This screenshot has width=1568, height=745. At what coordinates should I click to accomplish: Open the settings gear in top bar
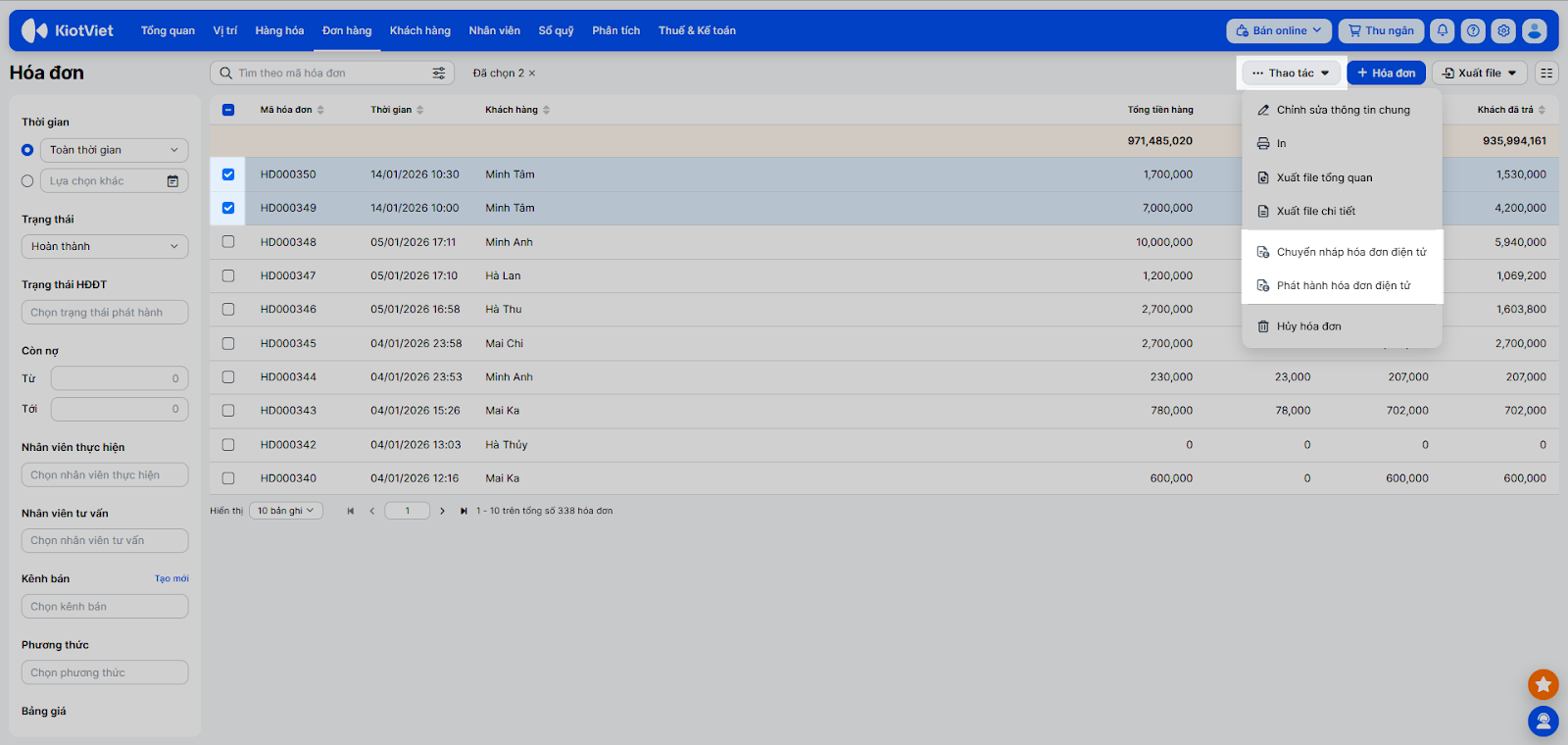coord(1503,30)
